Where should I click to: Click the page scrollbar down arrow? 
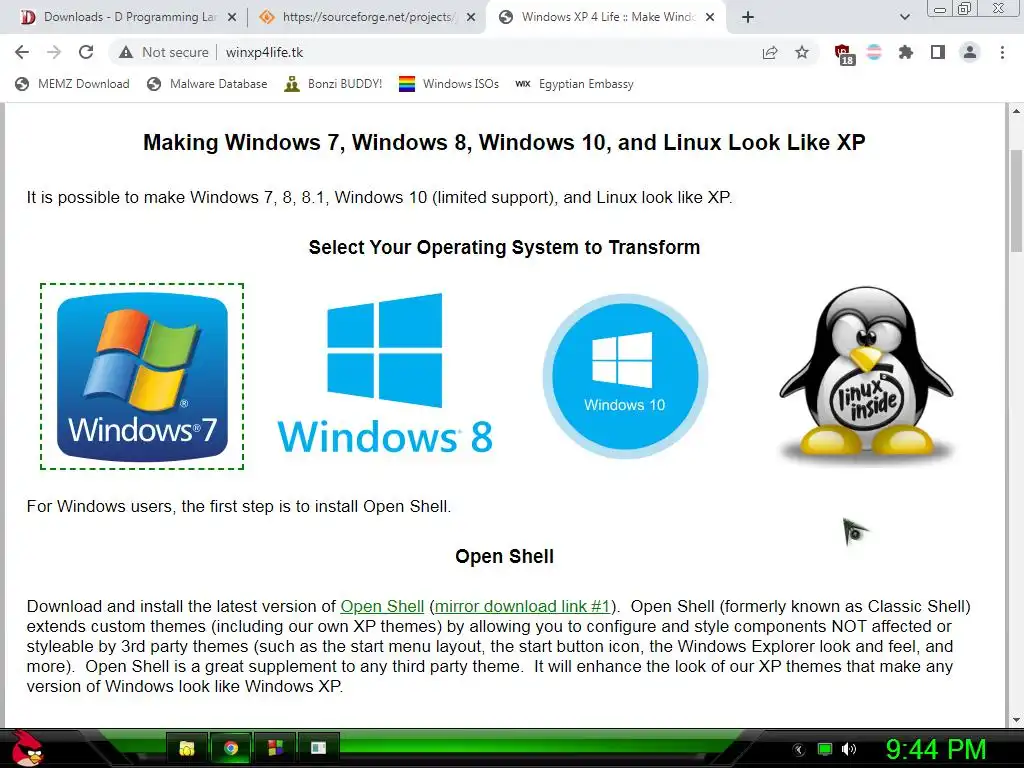pyautogui.click(x=1016, y=720)
